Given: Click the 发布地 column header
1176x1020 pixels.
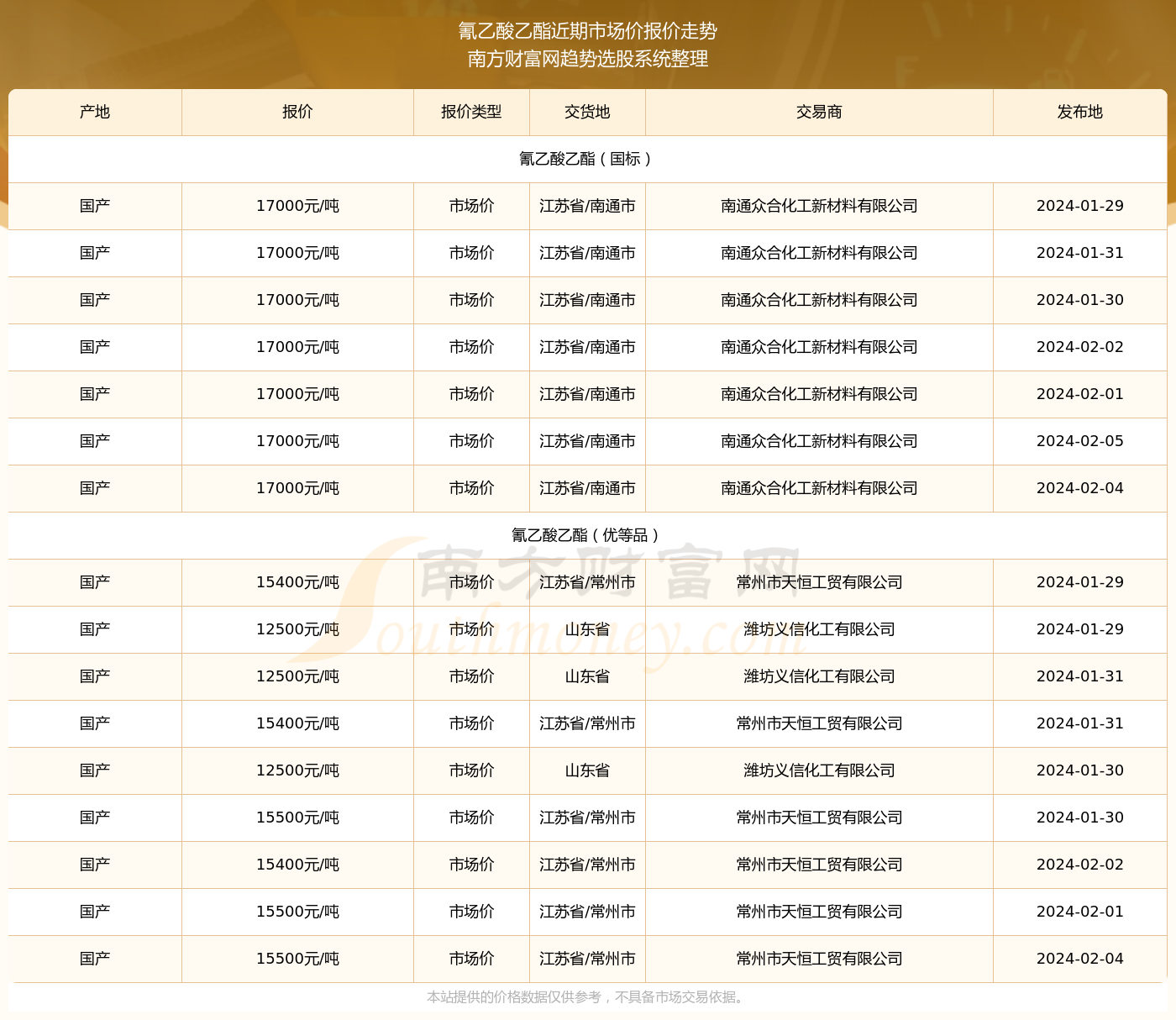Looking at the screenshot, I should point(1079,112).
